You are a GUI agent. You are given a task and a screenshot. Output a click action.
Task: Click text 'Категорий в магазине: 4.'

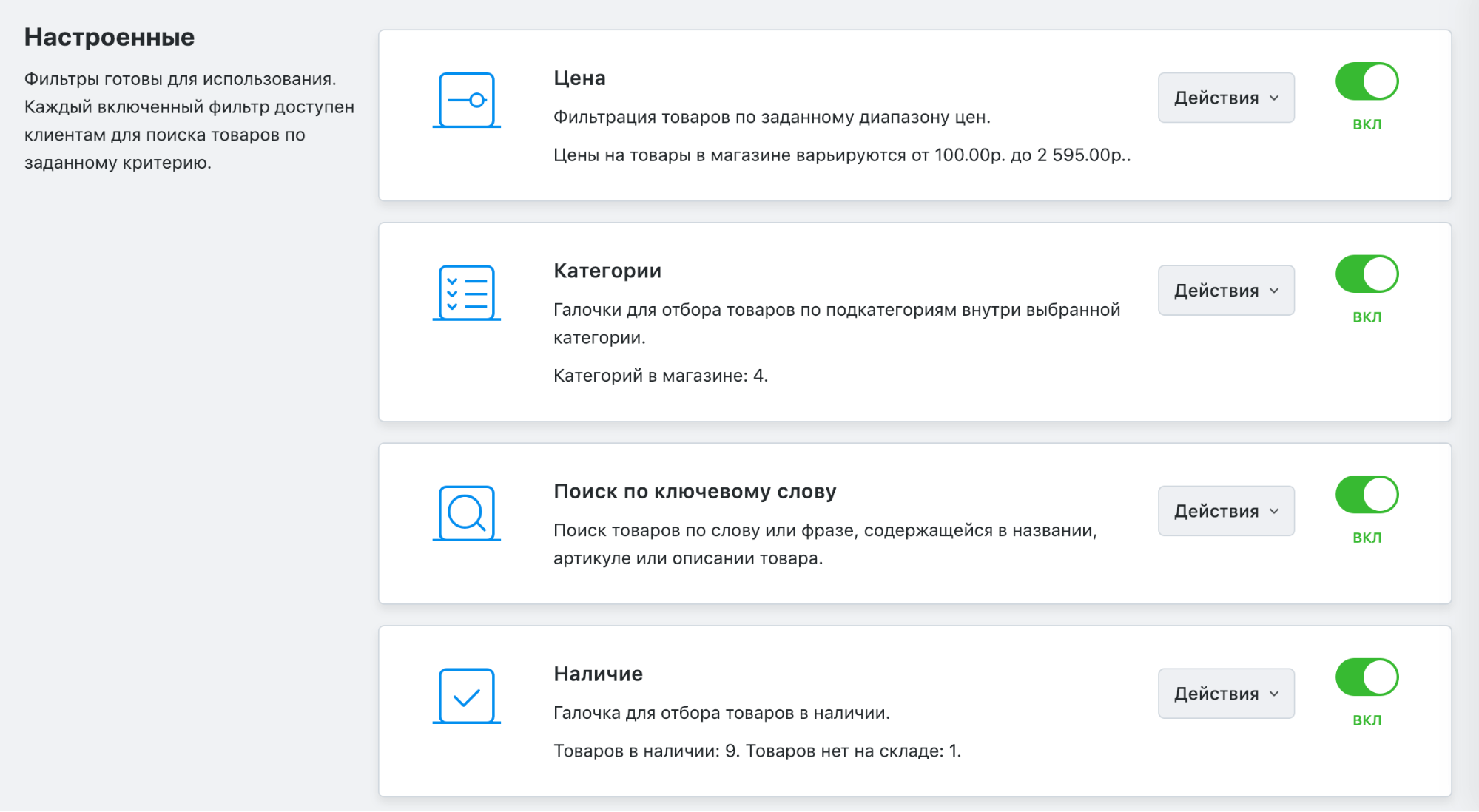661,376
